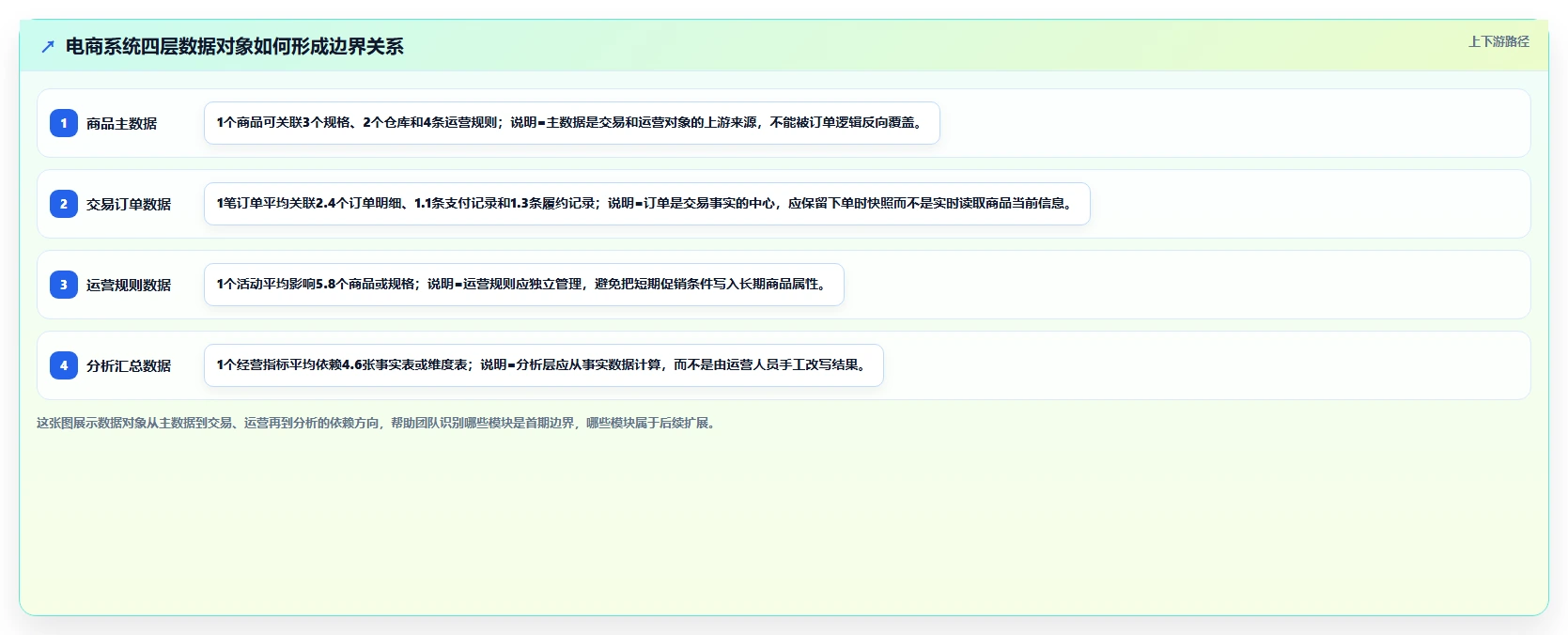The height and width of the screenshot is (635, 1568).
Task: Click the arrow icon beside the title
Action: click(48, 46)
